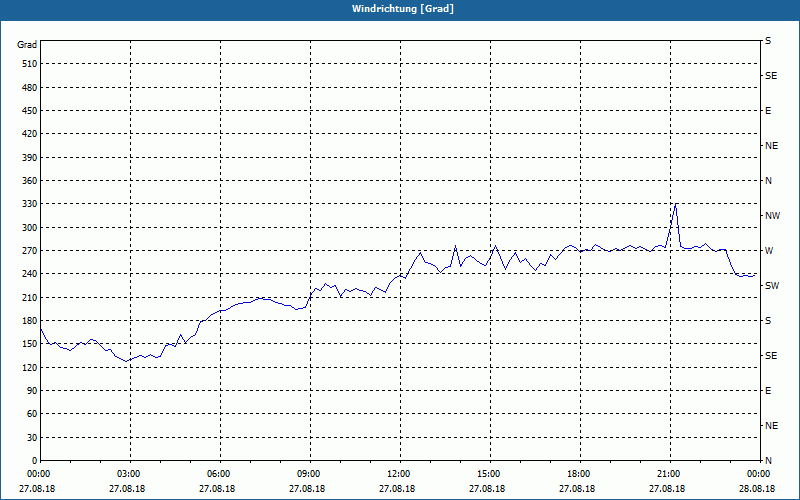Pick the 60 degree axis label
Image resolution: width=800 pixels, height=500 pixels.
pos(32,414)
